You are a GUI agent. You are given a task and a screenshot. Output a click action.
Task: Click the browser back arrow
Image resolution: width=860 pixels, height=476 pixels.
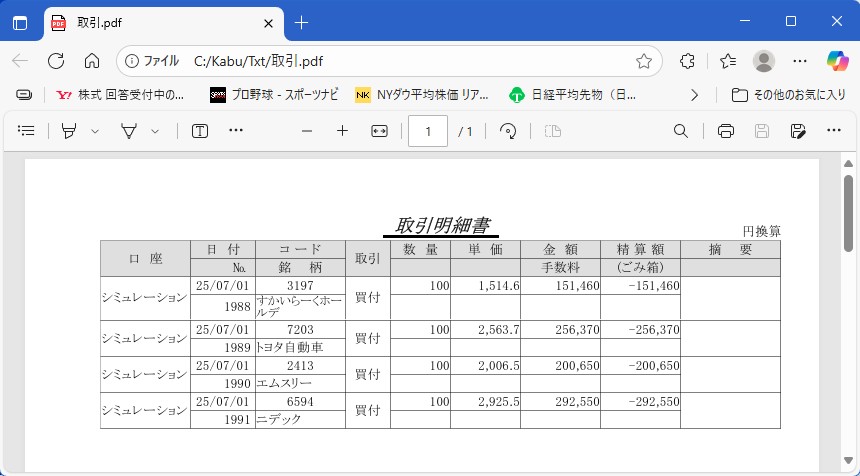pyautogui.click(x=20, y=61)
